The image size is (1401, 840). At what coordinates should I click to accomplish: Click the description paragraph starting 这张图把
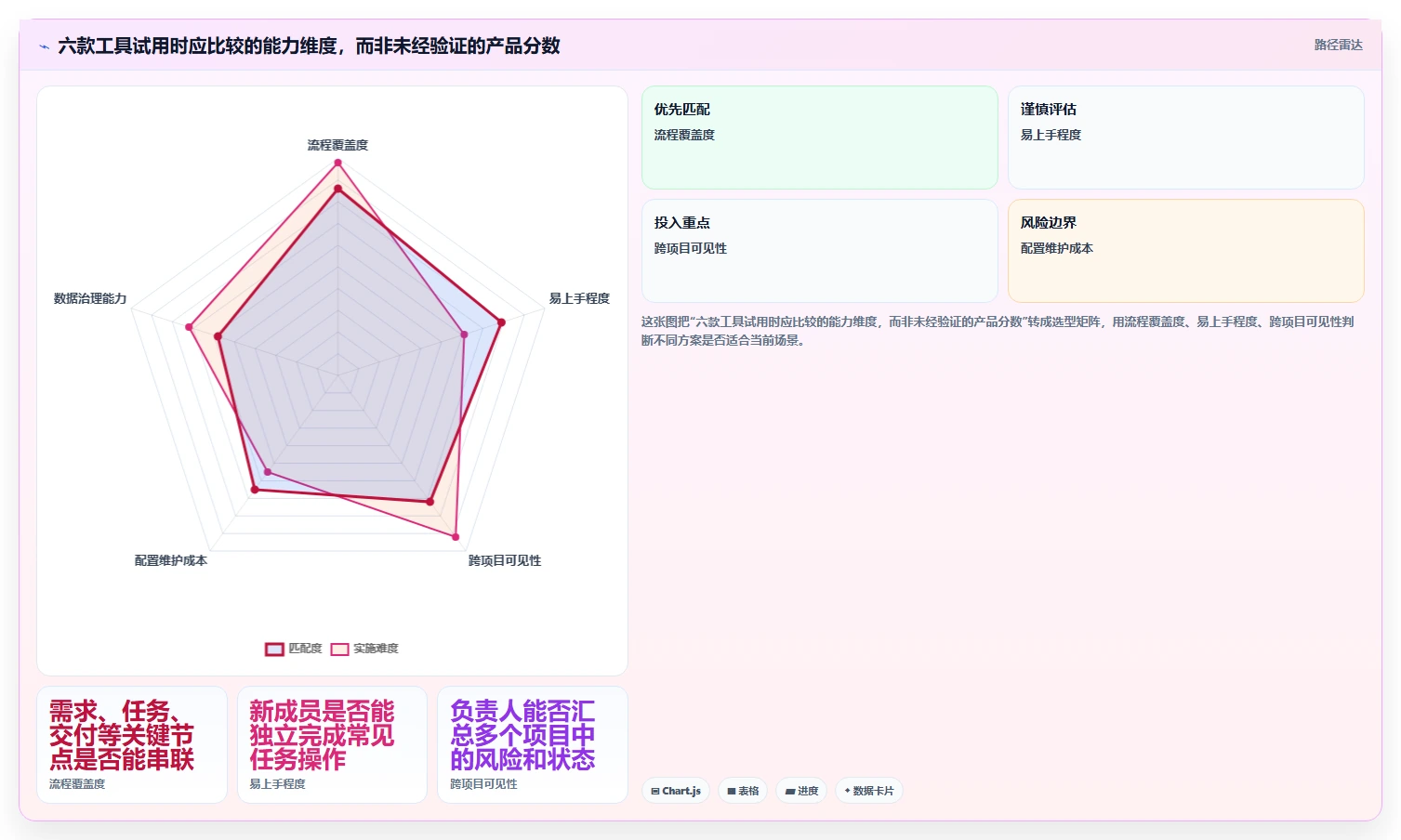[x=998, y=331]
